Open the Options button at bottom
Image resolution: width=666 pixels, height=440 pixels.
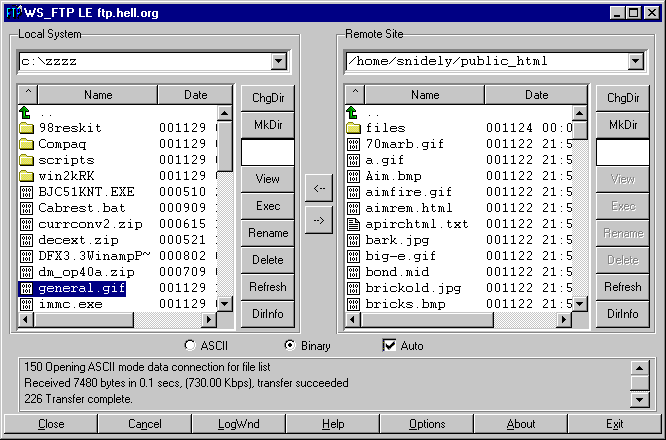pos(427,424)
